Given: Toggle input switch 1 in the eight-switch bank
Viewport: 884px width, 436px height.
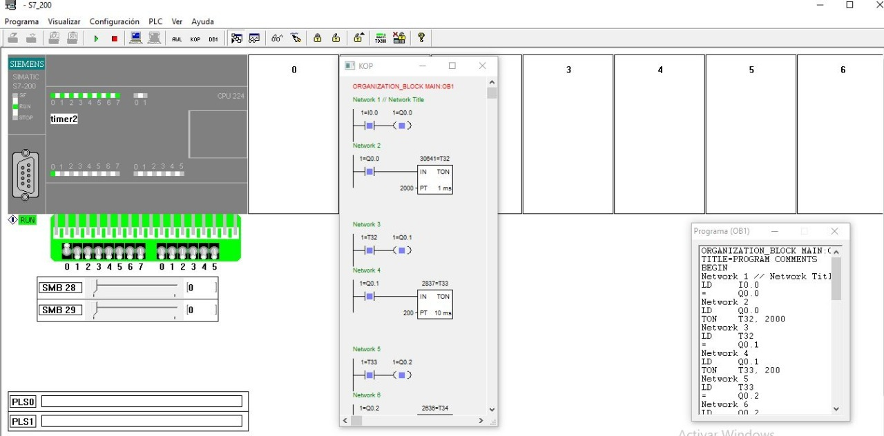Looking at the screenshot, I should (x=77, y=252).
